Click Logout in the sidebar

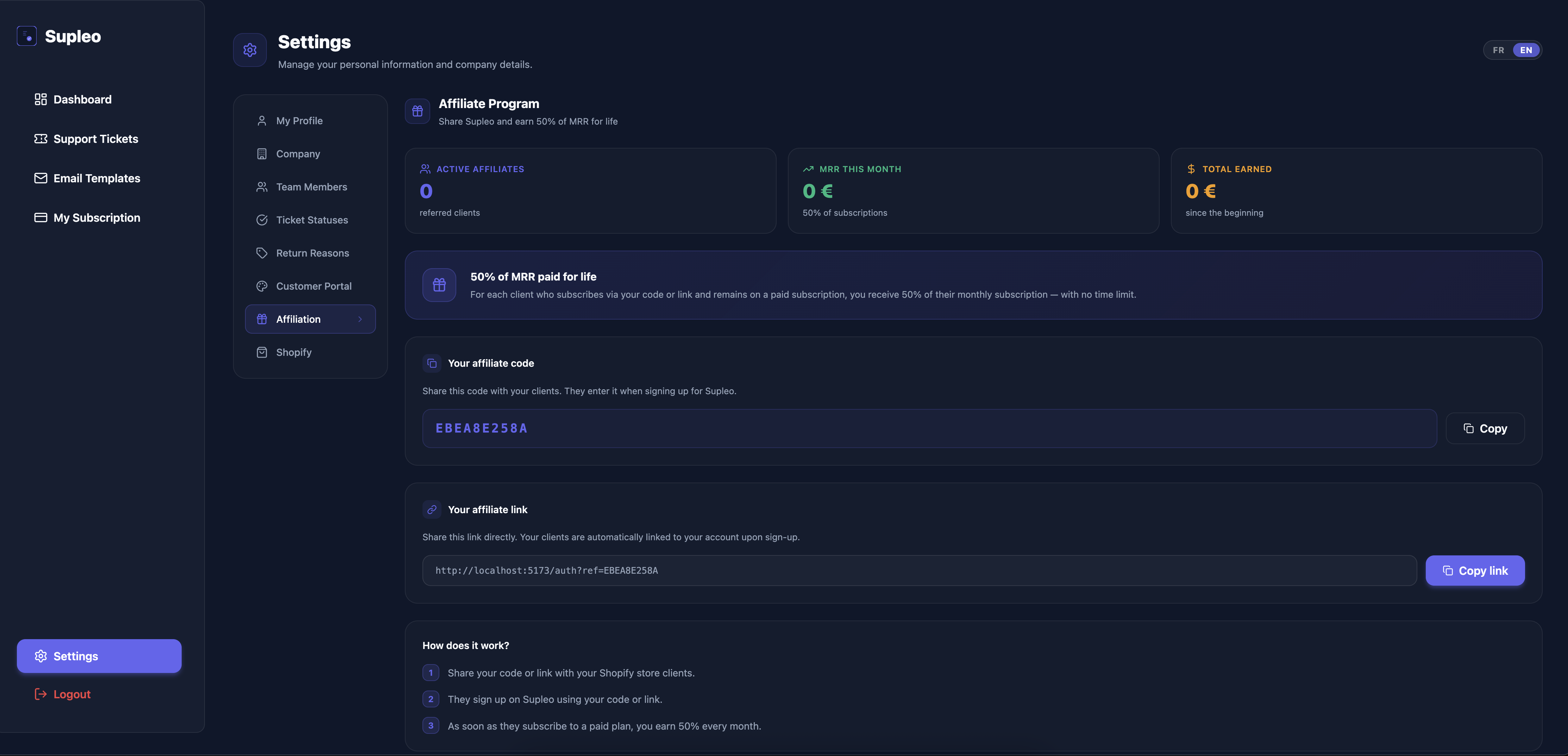point(71,694)
